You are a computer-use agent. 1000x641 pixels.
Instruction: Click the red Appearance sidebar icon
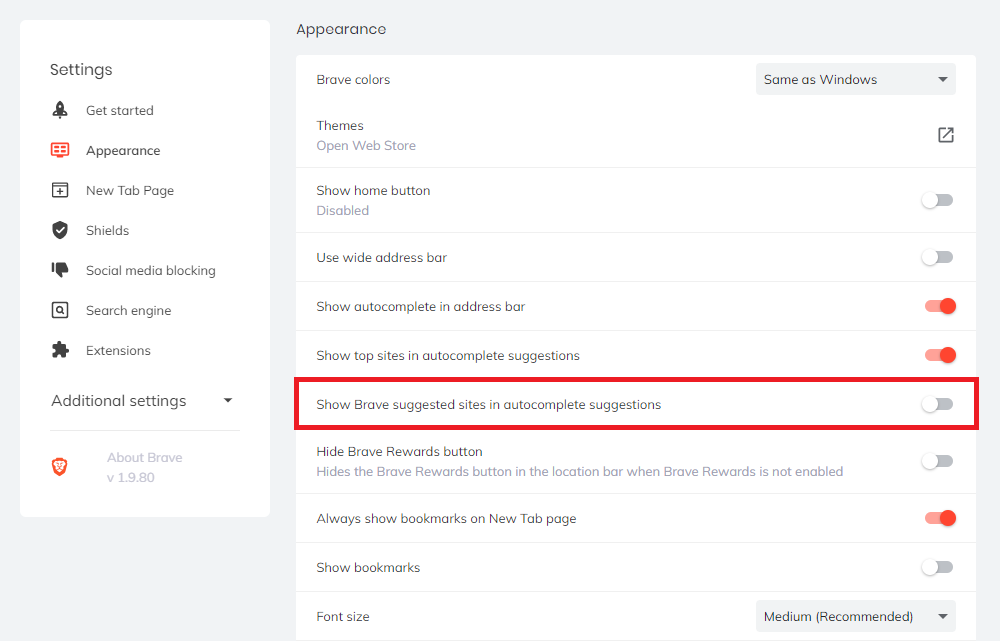coord(60,150)
